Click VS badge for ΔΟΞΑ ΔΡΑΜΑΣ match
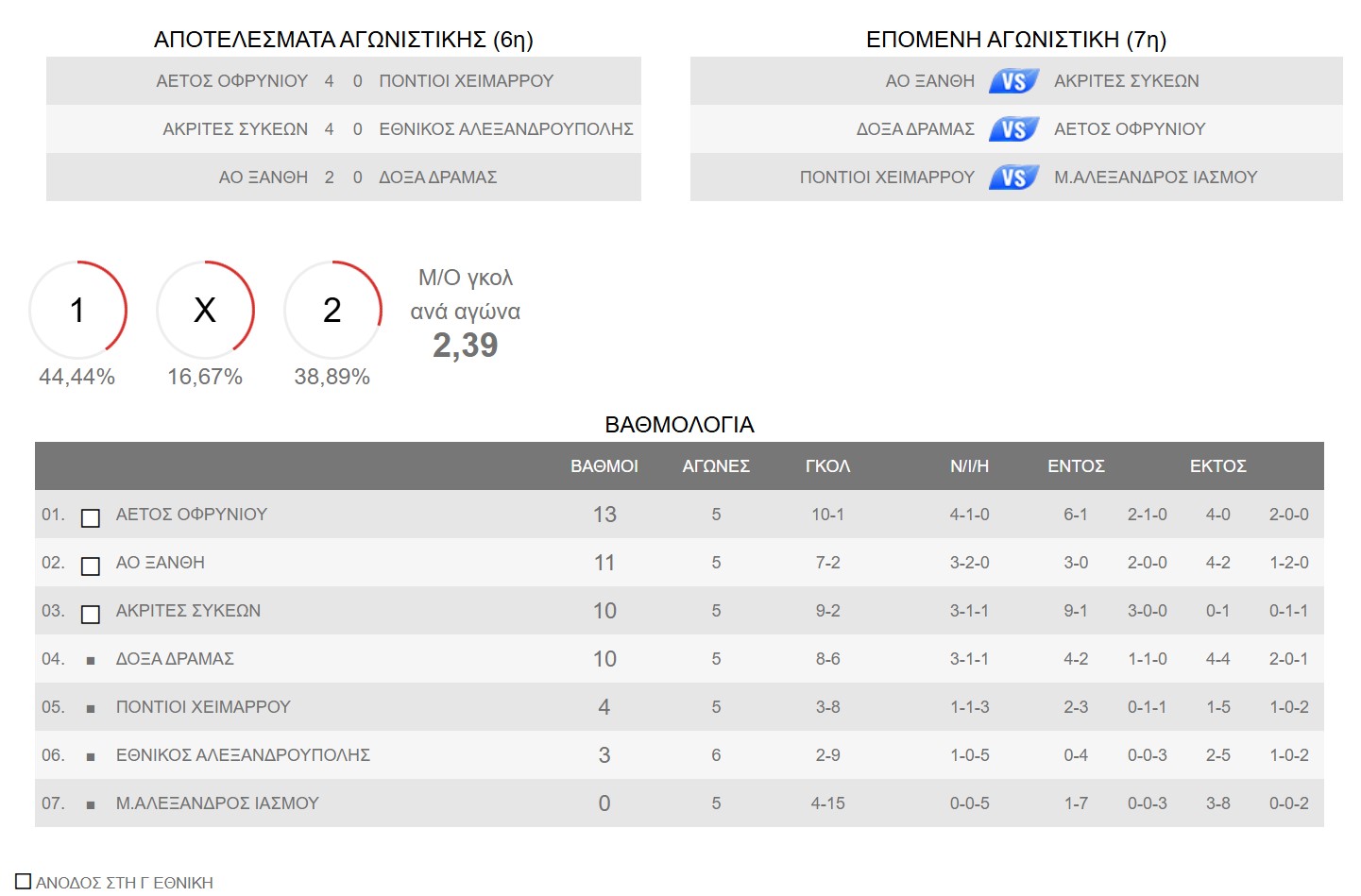The height and width of the screenshot is (896, 1361). (1013, 129)
